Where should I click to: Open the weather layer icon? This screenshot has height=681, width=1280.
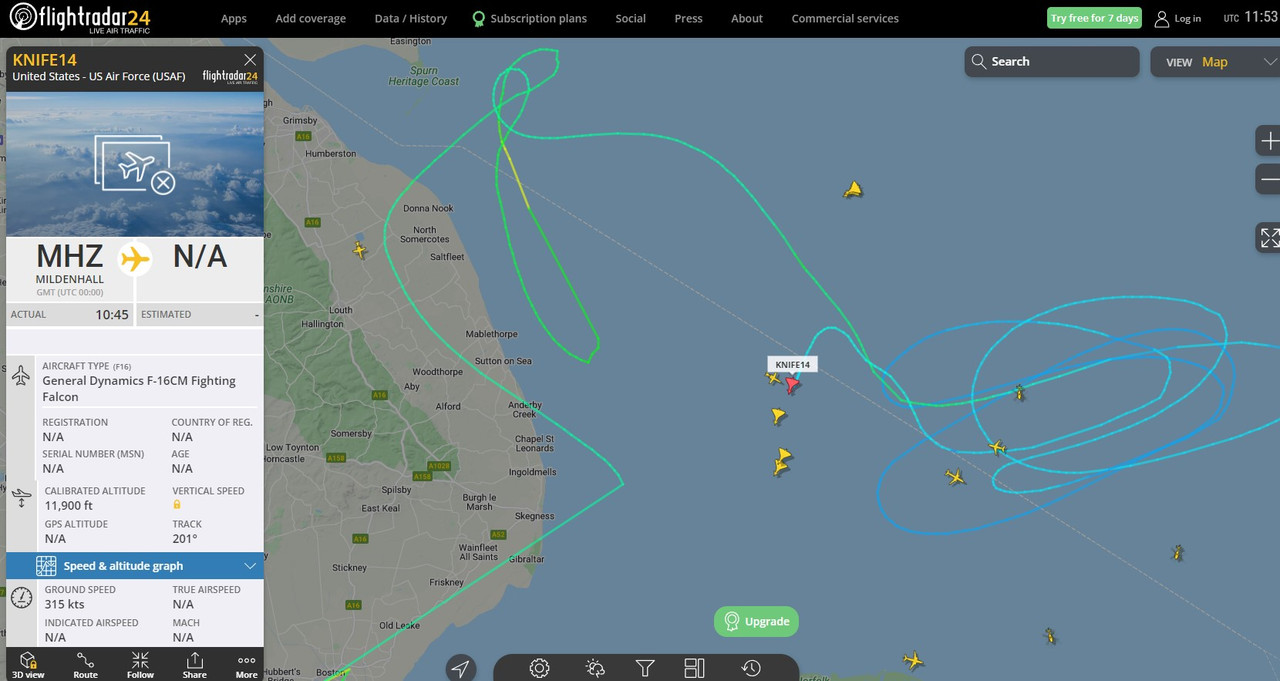[595, 668]
